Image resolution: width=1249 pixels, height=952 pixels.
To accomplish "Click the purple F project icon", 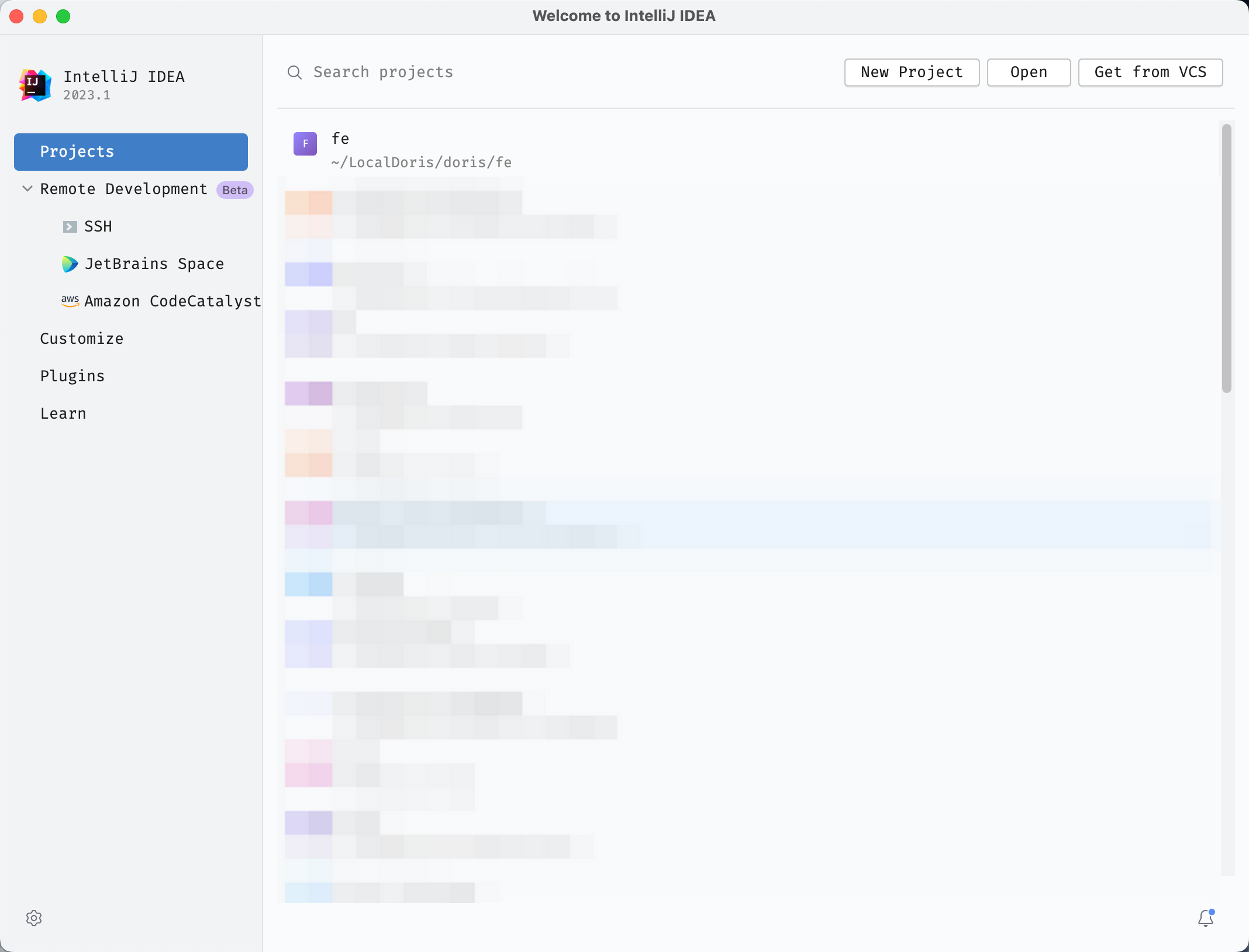I will [305, 144].
